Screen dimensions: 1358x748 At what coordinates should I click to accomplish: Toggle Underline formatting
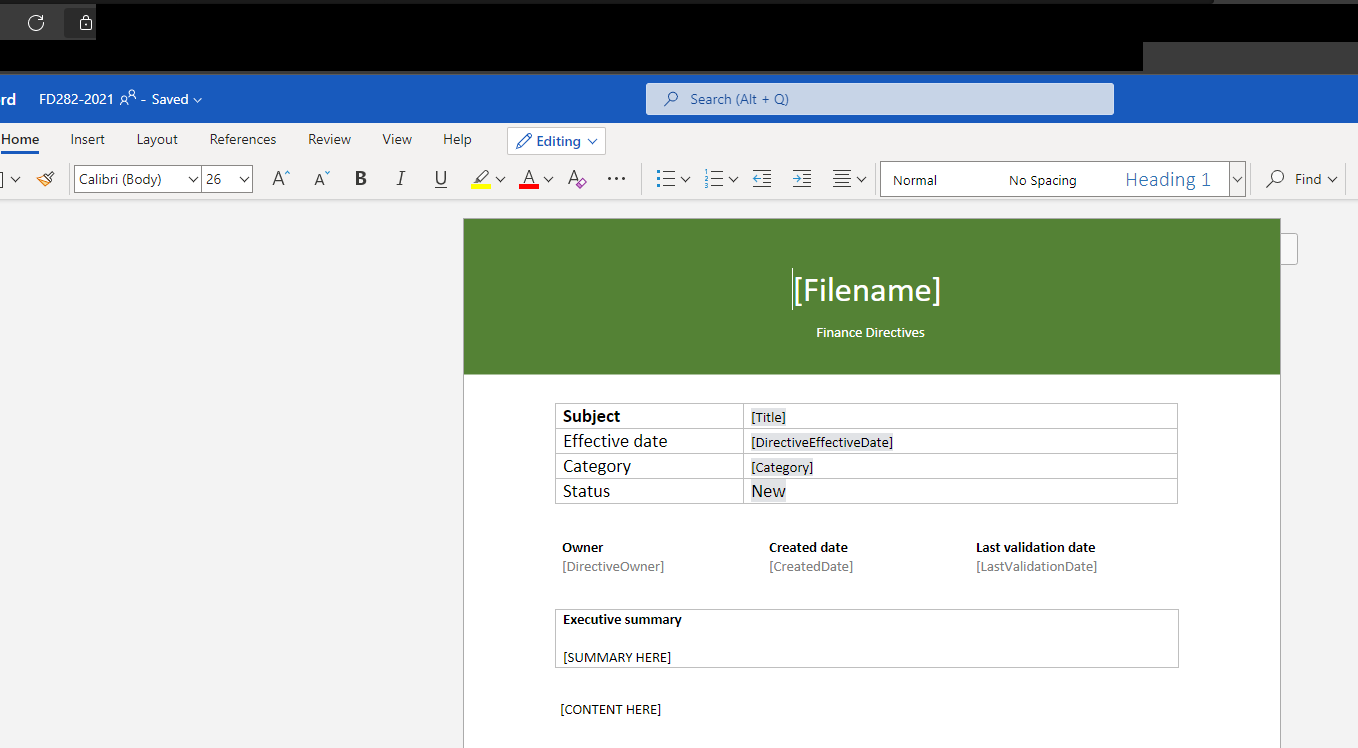pyautogui.click(x=441, y=179)
